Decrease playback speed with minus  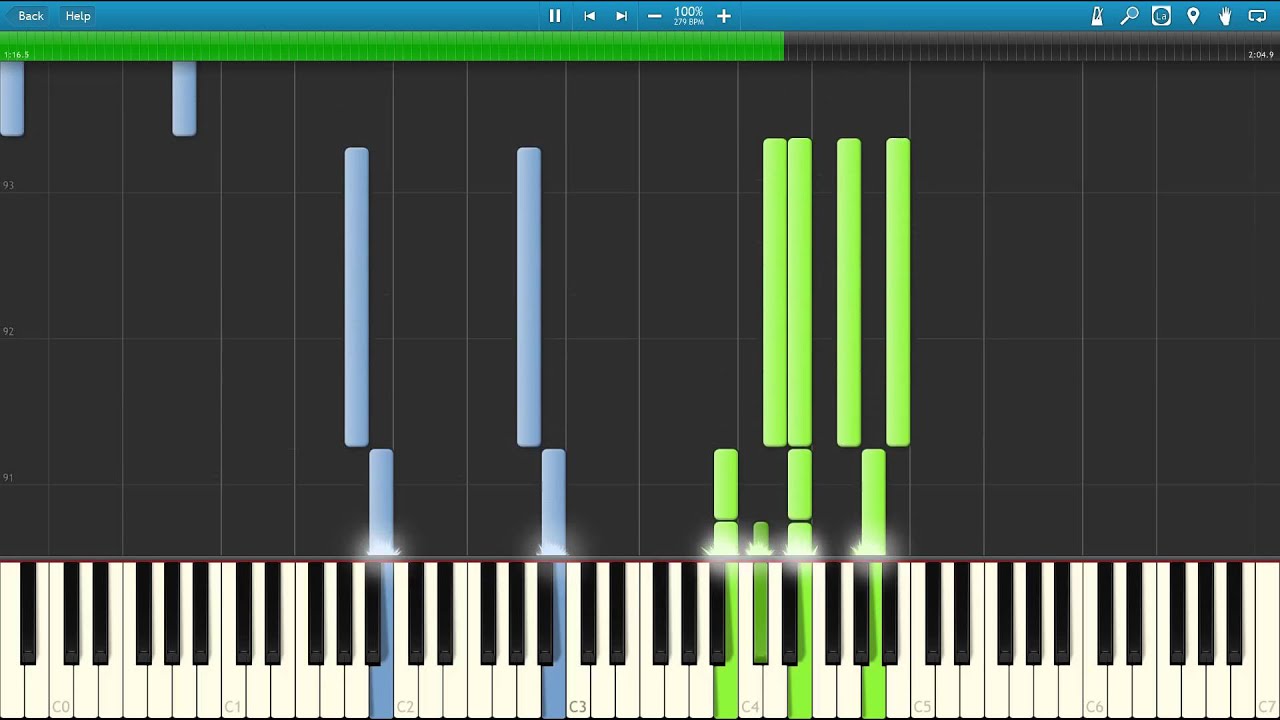point(654,16)
